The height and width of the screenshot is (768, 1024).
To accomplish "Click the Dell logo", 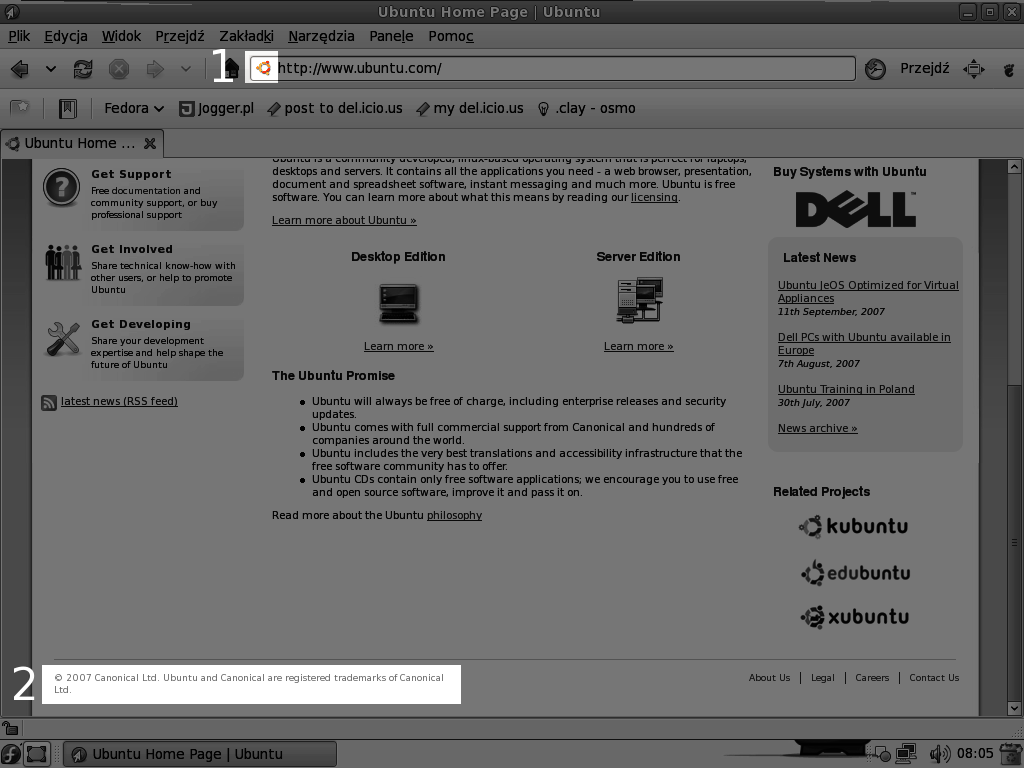I will point(856,209).
